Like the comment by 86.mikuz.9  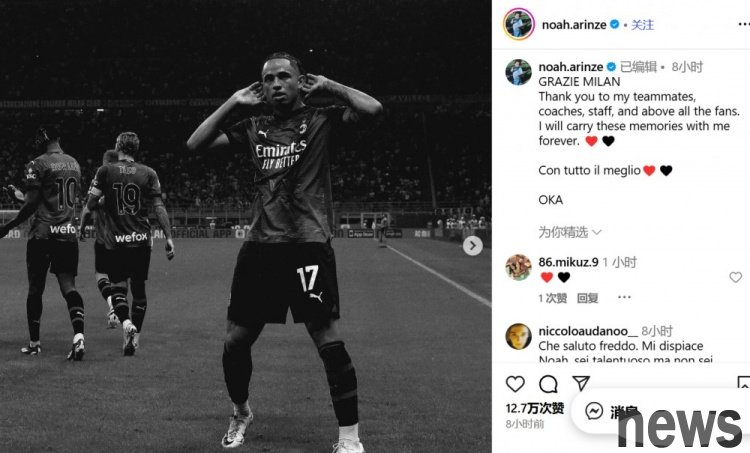(735, 277)
